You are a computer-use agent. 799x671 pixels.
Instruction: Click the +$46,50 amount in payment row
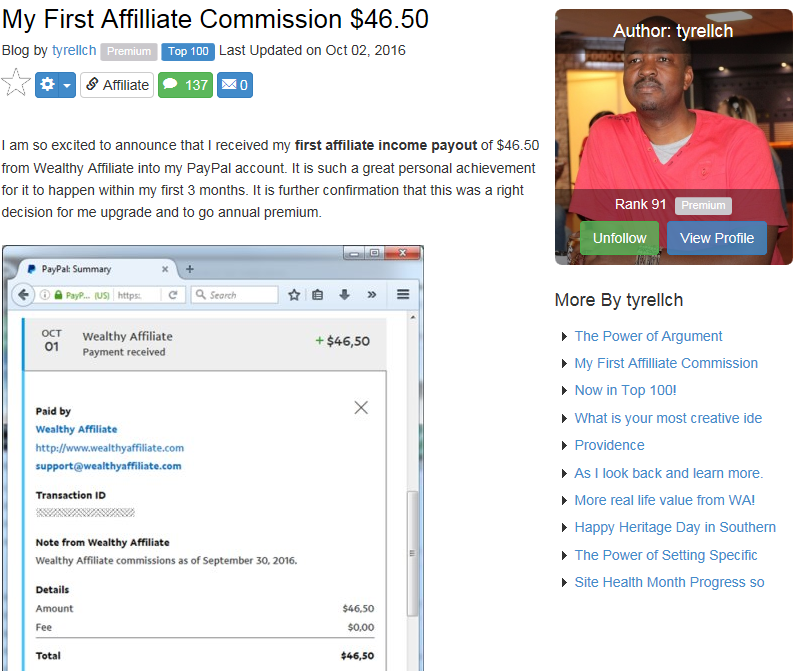tap(342, 341)
